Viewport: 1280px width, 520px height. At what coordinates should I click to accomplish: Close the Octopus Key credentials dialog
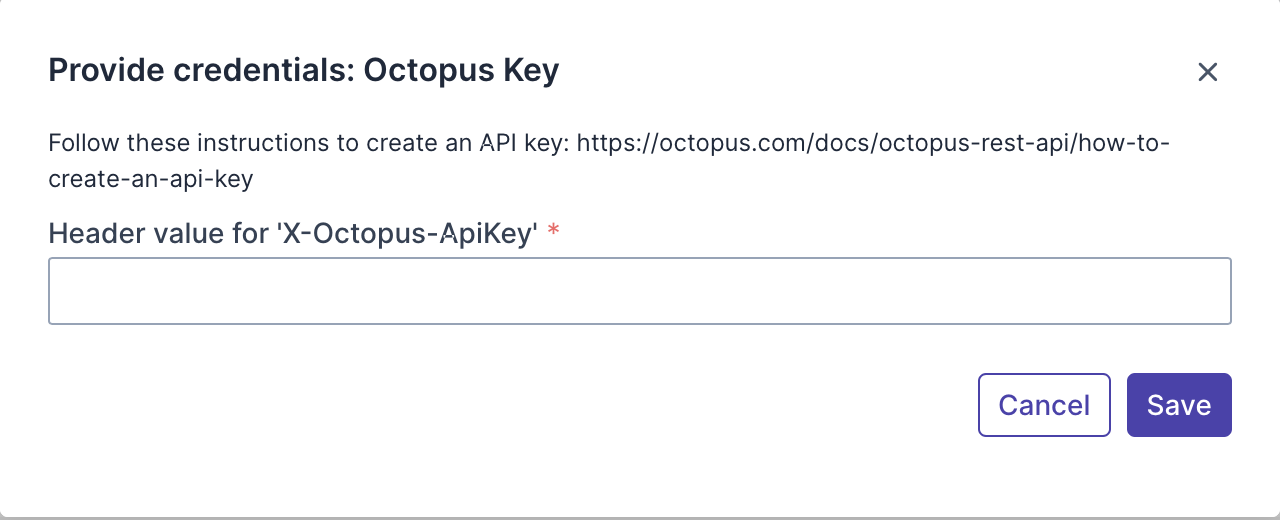click(1207, 72)
